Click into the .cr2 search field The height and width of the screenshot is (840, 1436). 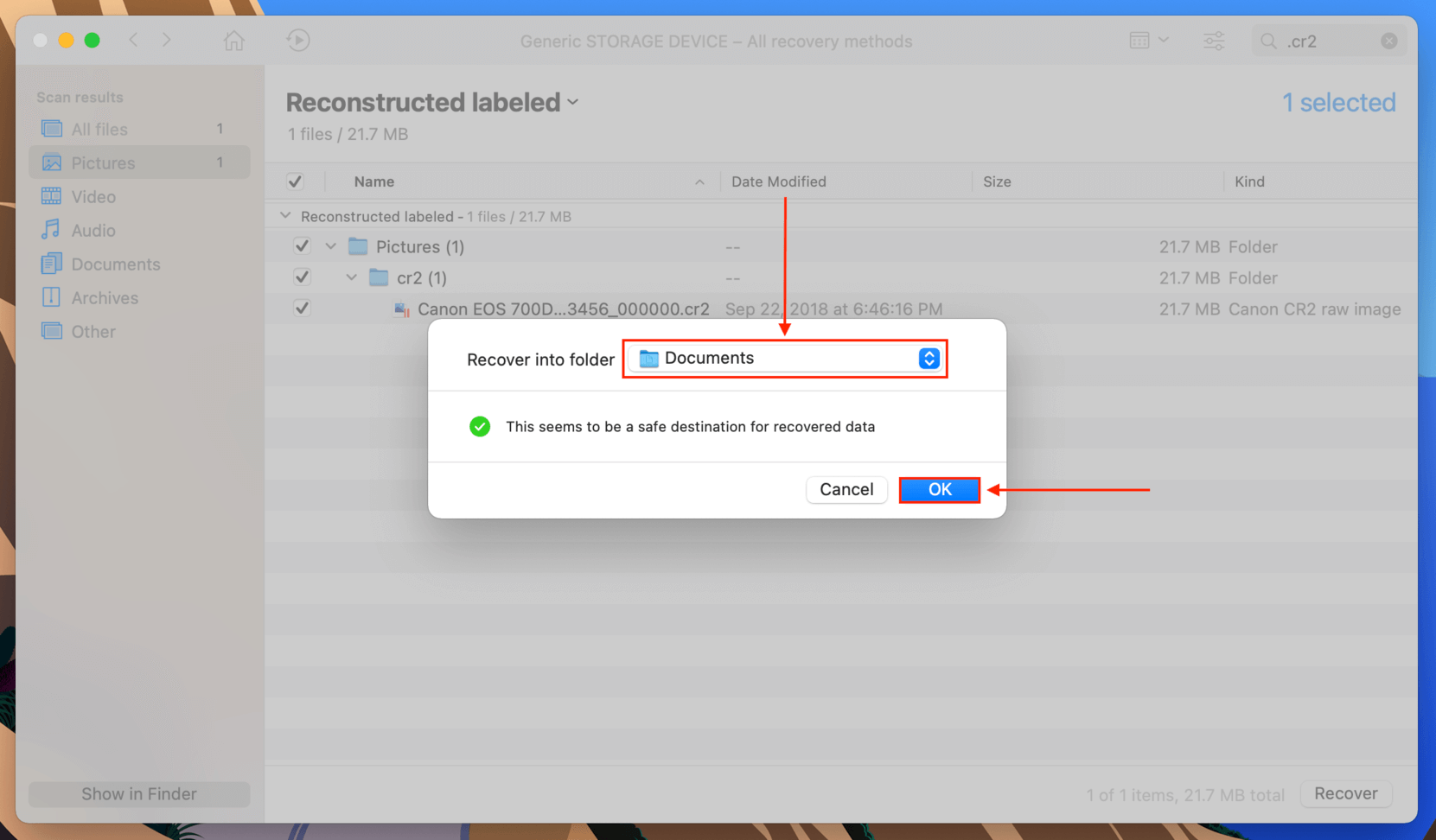[1329, 41]
